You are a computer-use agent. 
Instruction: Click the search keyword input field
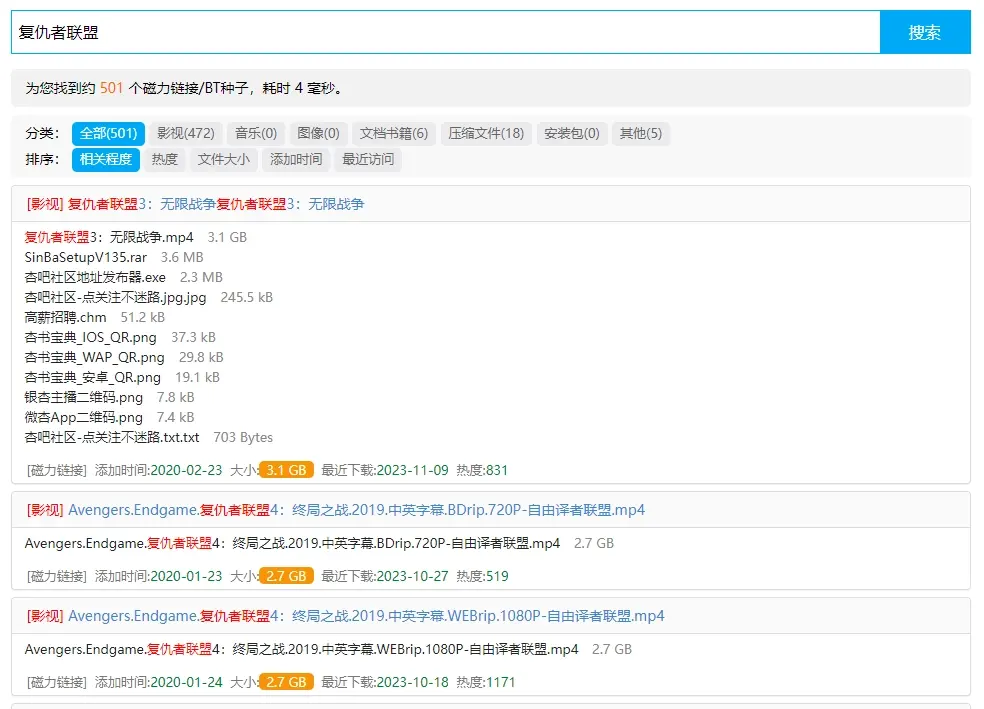pos(440,32)
